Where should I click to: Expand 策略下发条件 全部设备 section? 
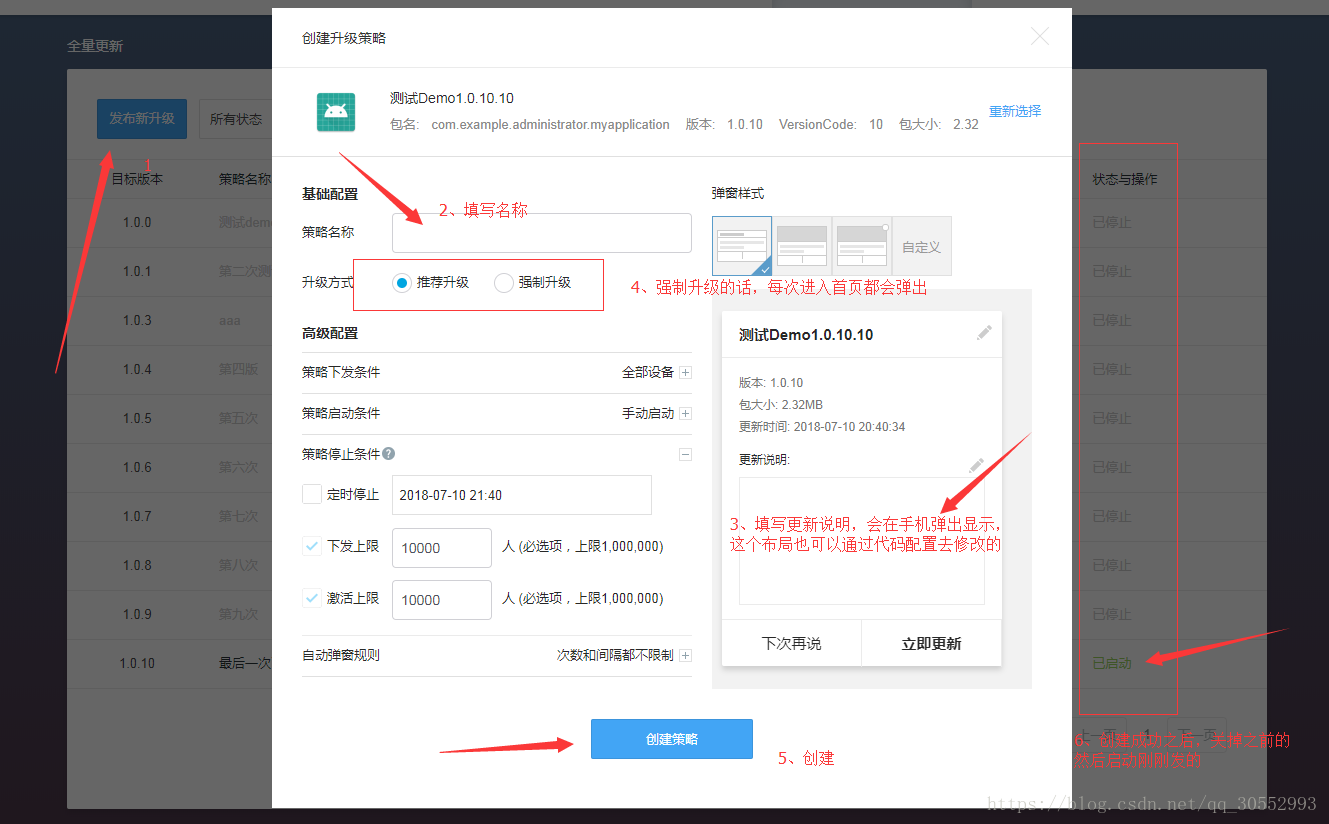pyautogui.click(x=686, y=373)
